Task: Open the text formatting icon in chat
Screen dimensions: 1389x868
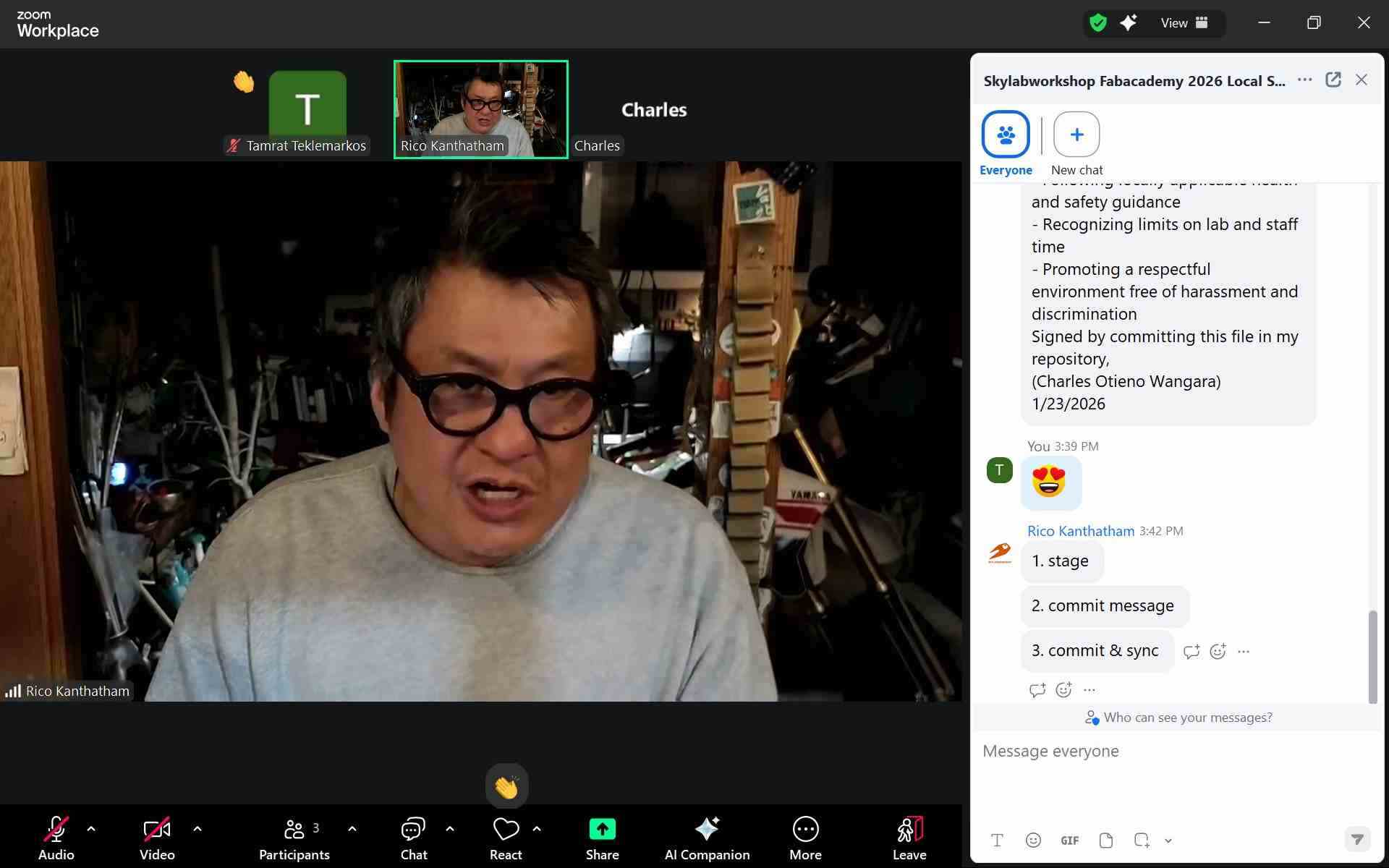Action: click(x=997, y=841)
